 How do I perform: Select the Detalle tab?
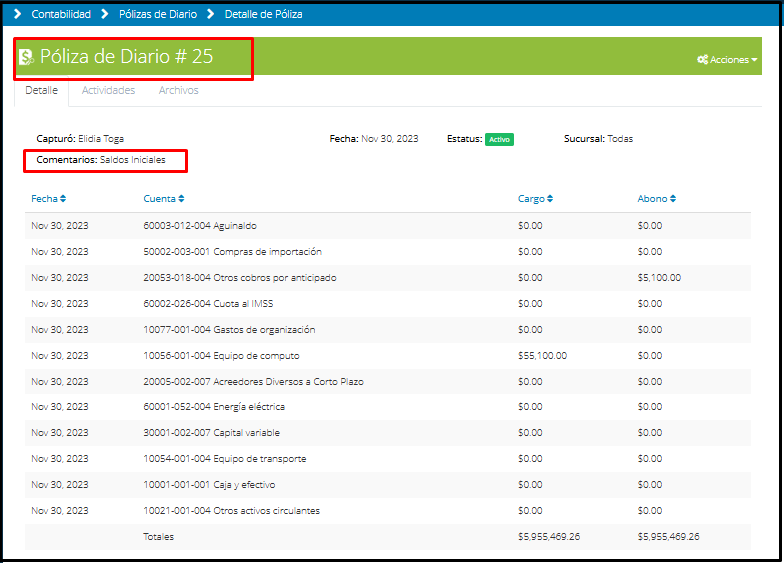(x=41, y=91)
